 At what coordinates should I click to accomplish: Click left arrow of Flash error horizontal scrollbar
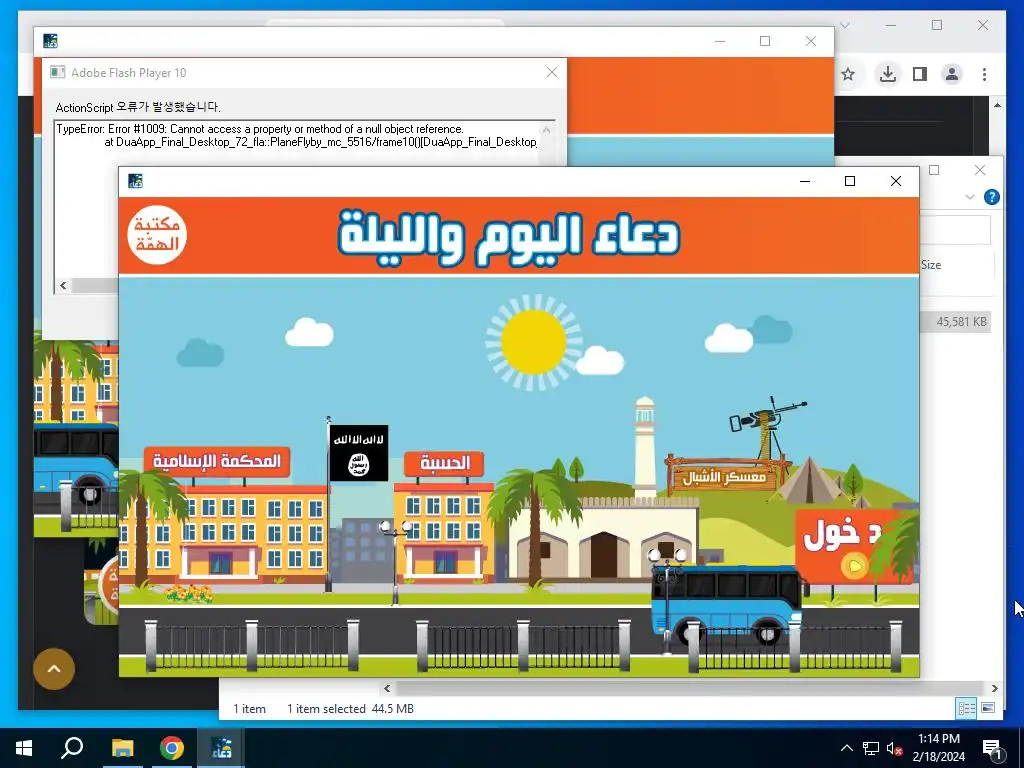click(63, 285)
